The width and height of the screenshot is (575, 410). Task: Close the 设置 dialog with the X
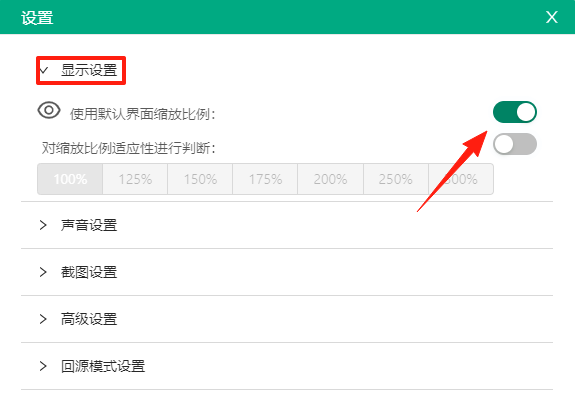[552, 17]
